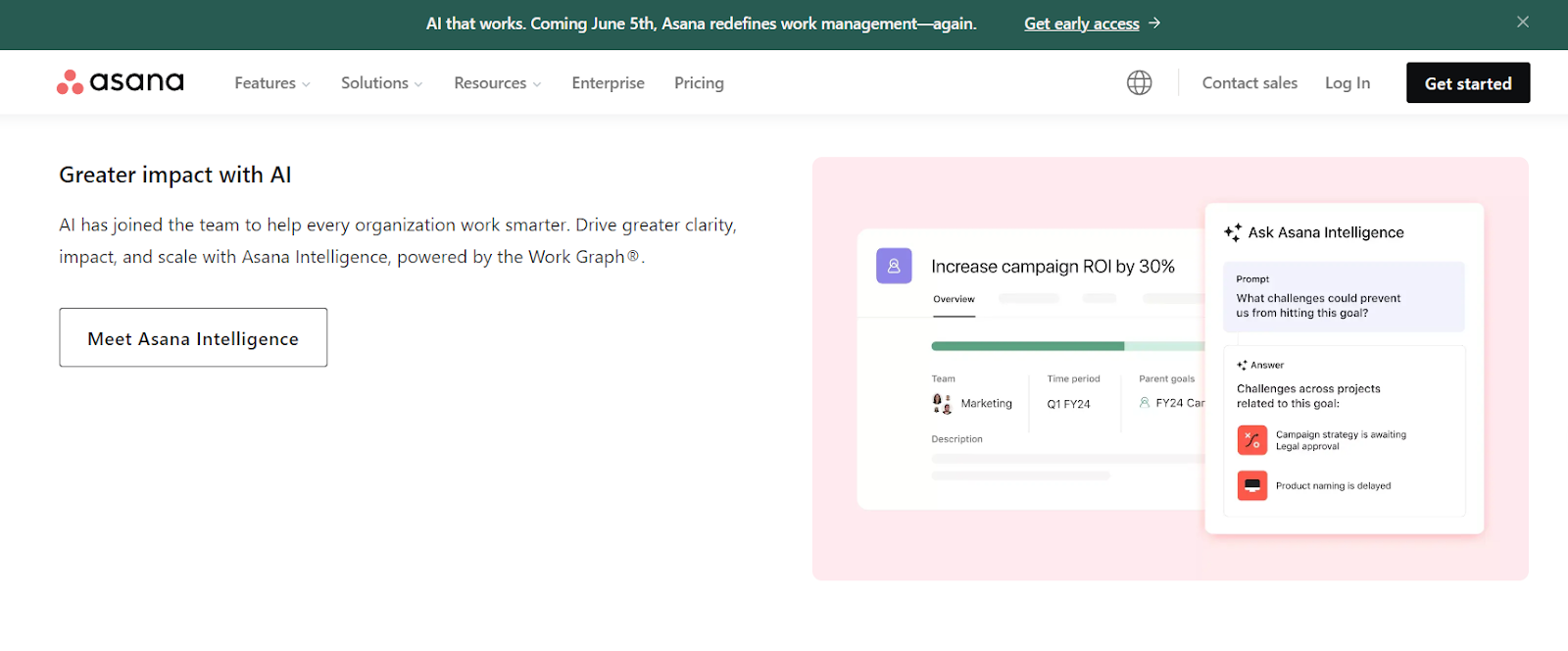The height and width of the screenshot is (651, 1568).
Task: Click the sparkle icon beside Ask Asana Intelligence
Action: pos(1233,232)
